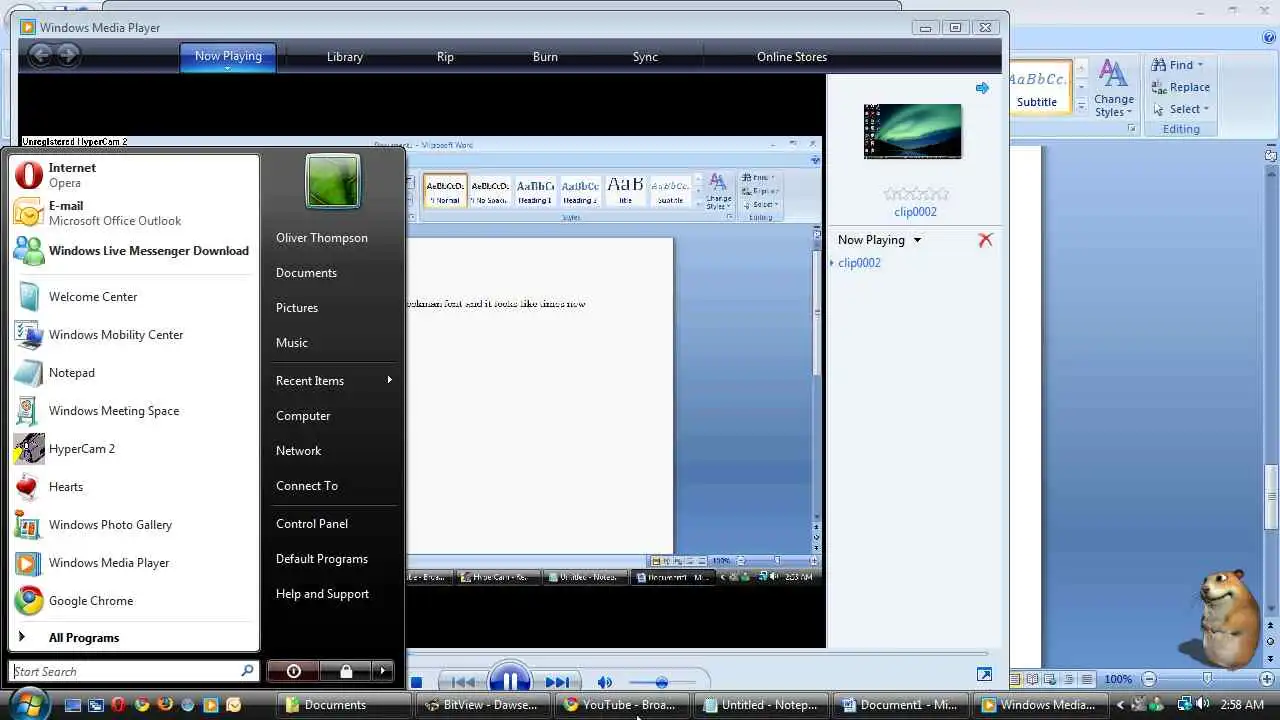Open Windows Meeting Space
This screenshot has height=720, width=1280.
tap(134, 411)
